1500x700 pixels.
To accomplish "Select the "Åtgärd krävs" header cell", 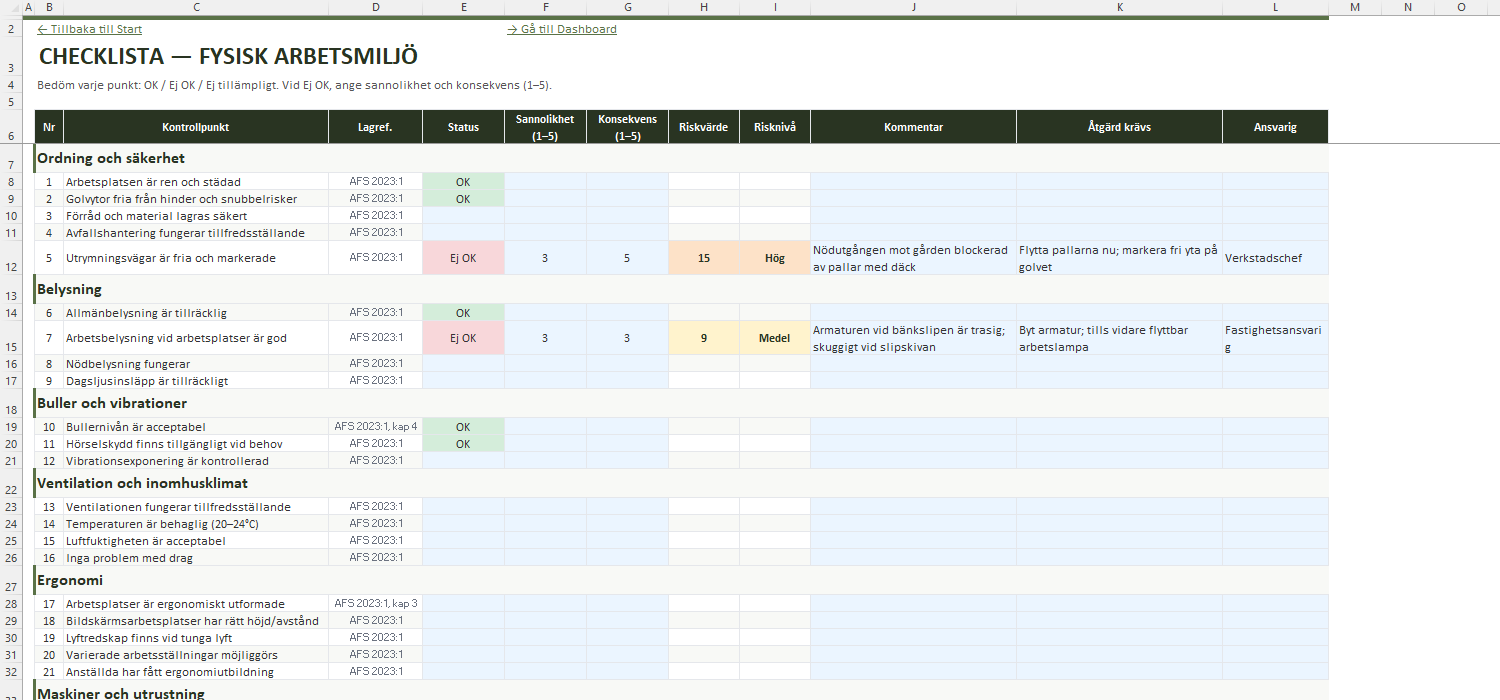I will pyautogui.click(x=1119, y=127).
